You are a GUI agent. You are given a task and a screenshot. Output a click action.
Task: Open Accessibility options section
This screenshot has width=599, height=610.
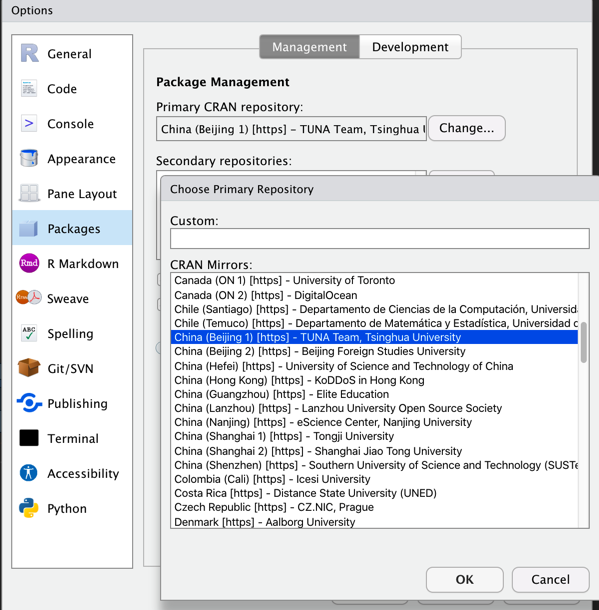[72, 473]
